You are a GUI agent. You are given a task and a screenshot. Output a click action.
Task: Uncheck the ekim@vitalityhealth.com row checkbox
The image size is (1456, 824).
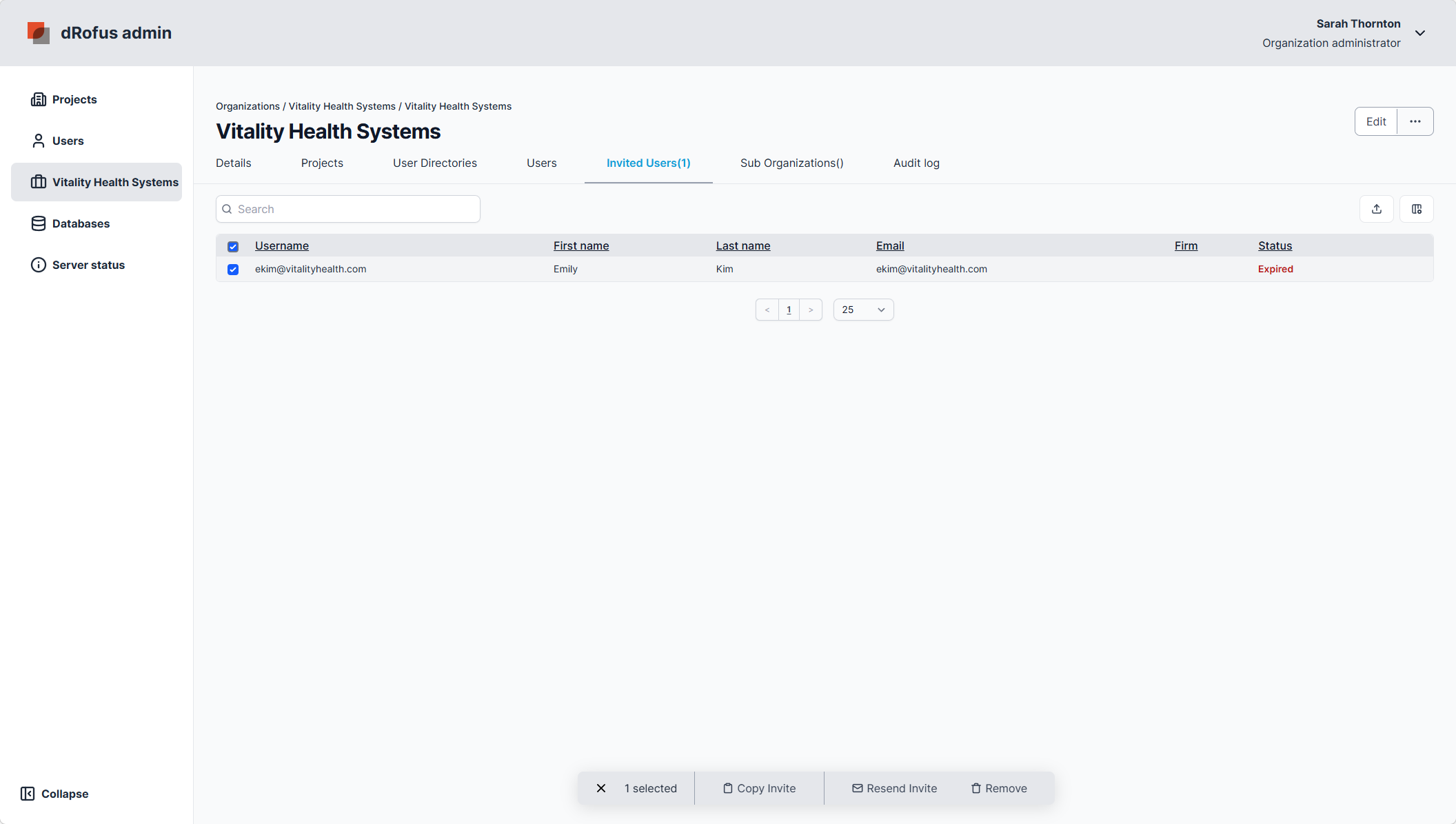point(233,270)
